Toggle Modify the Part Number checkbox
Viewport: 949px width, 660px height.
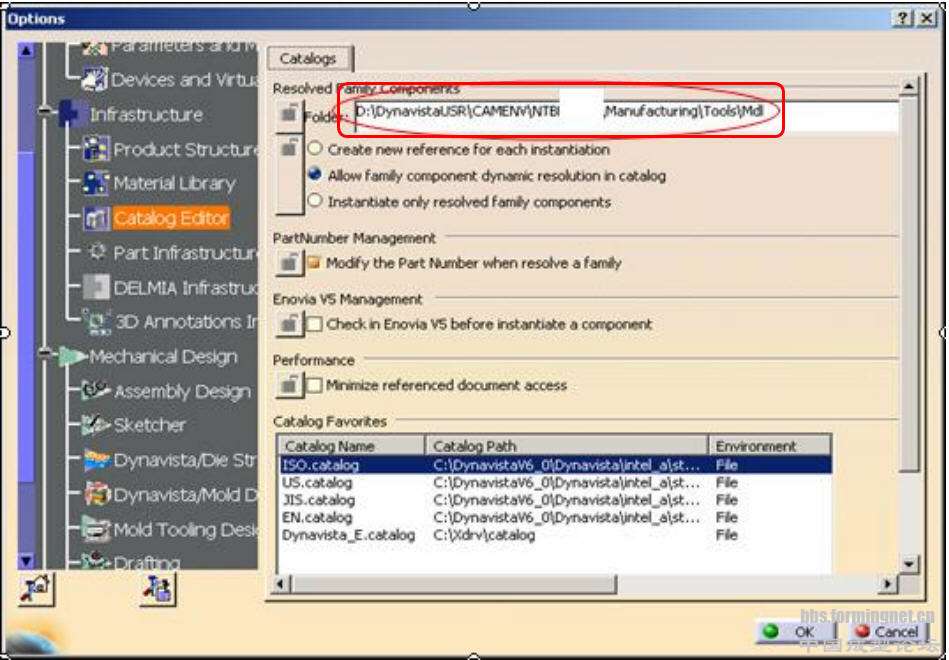315,264
